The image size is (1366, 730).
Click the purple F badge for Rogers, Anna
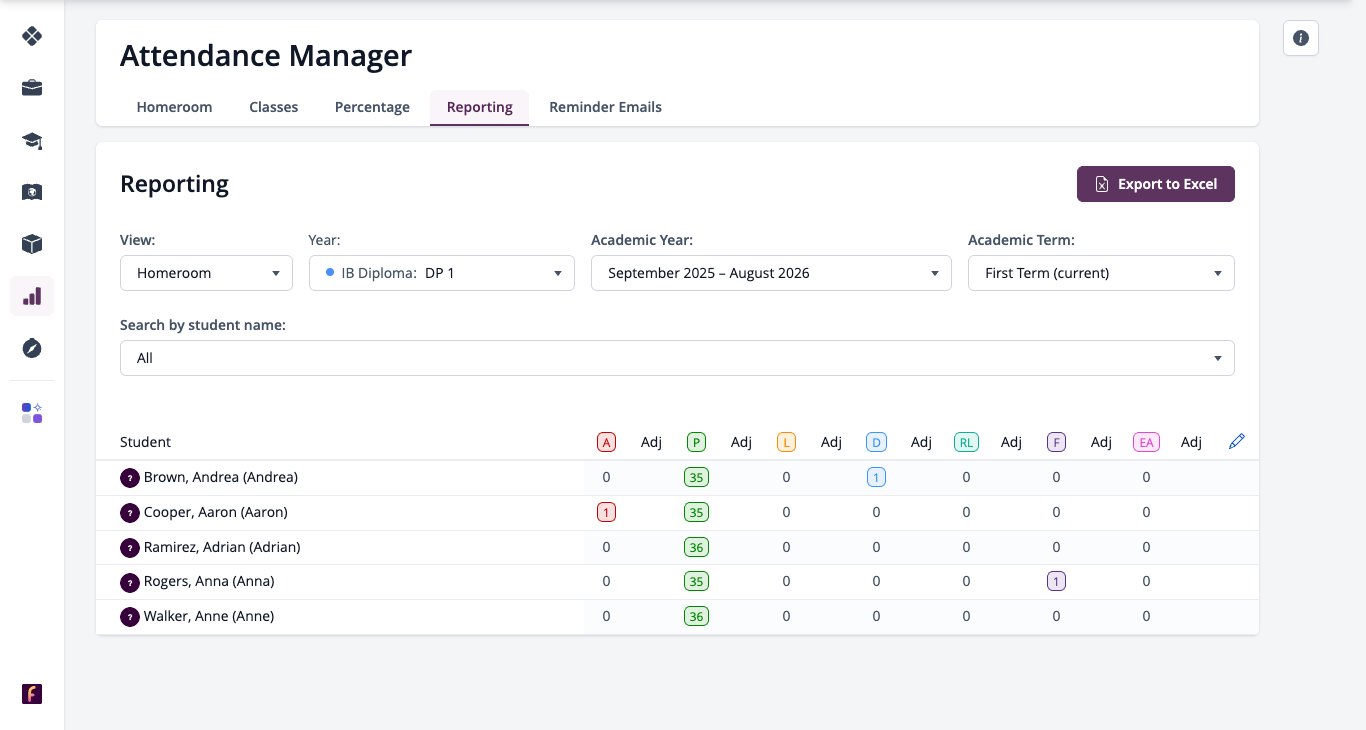pyautogui.click(x=1056, y=581)
